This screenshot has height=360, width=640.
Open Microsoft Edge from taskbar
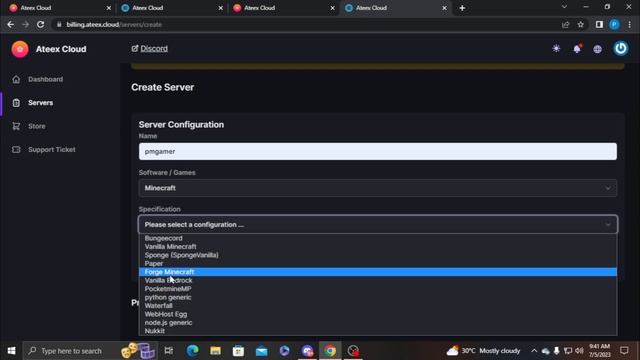click(192, 351)
